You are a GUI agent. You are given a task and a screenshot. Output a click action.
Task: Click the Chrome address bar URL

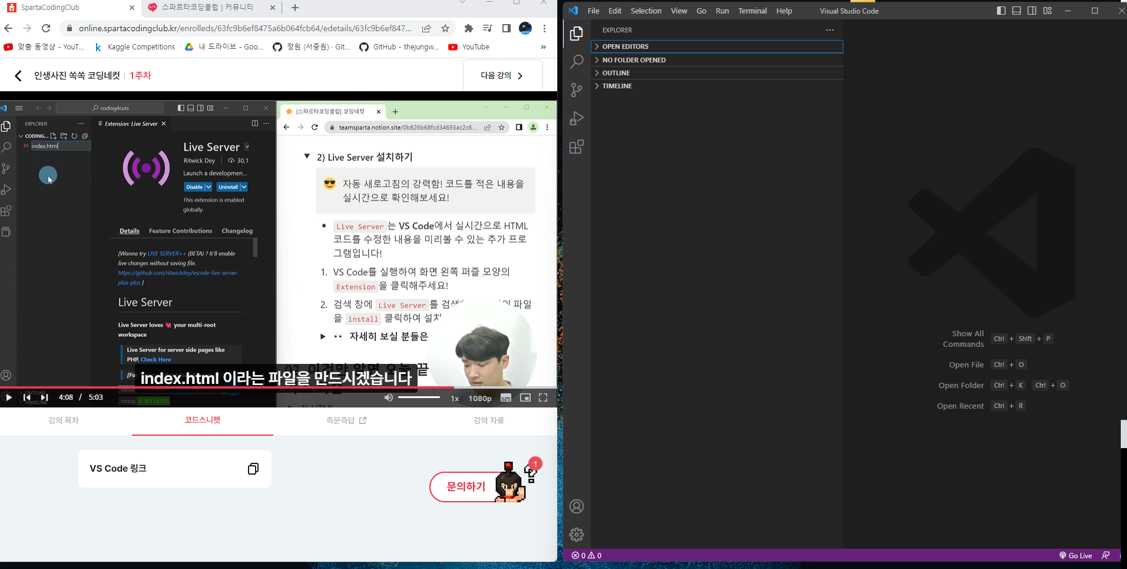(244, 29)
